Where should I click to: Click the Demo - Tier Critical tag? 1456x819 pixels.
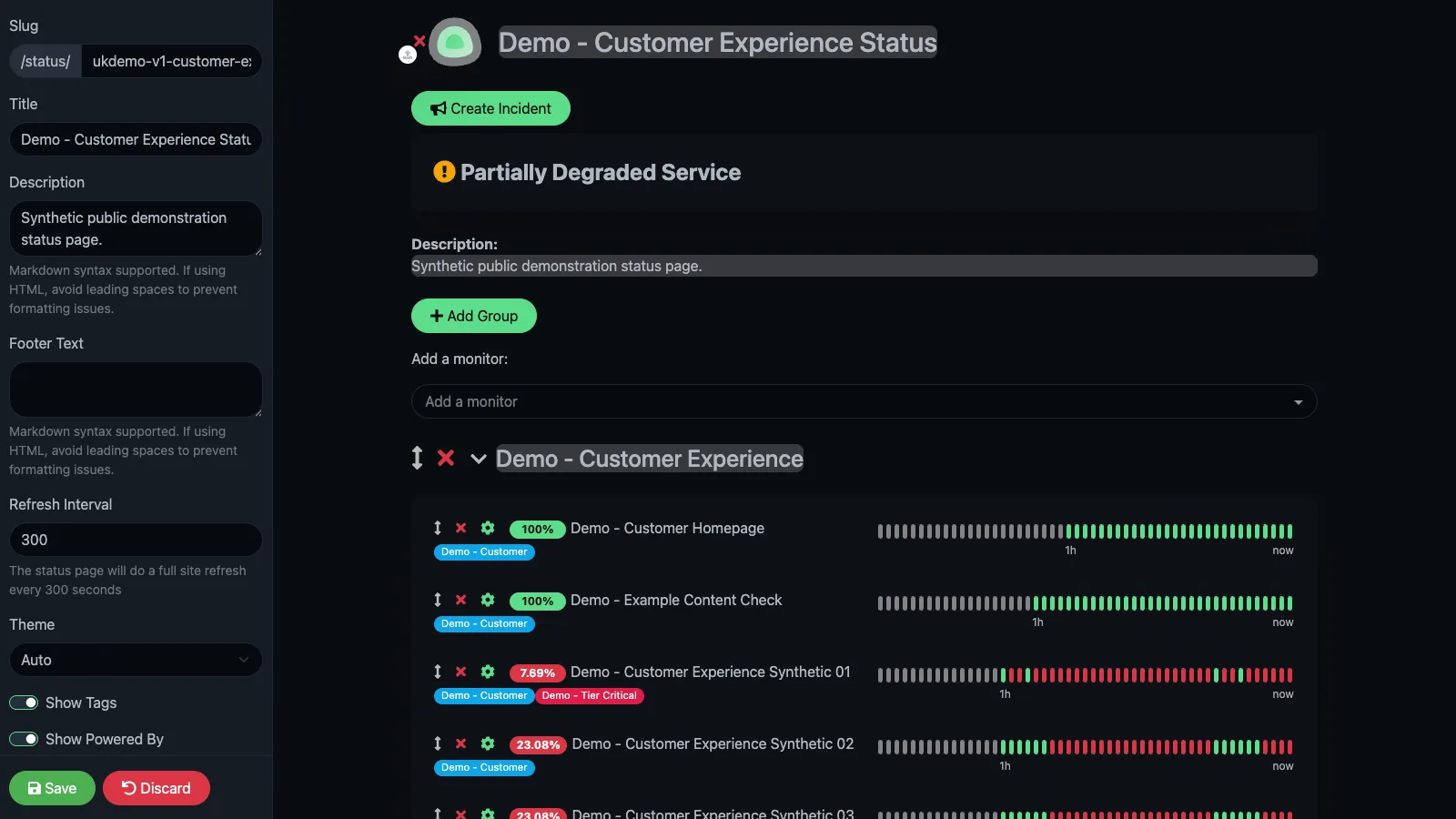pyautogui.click(x=590, y=695)
